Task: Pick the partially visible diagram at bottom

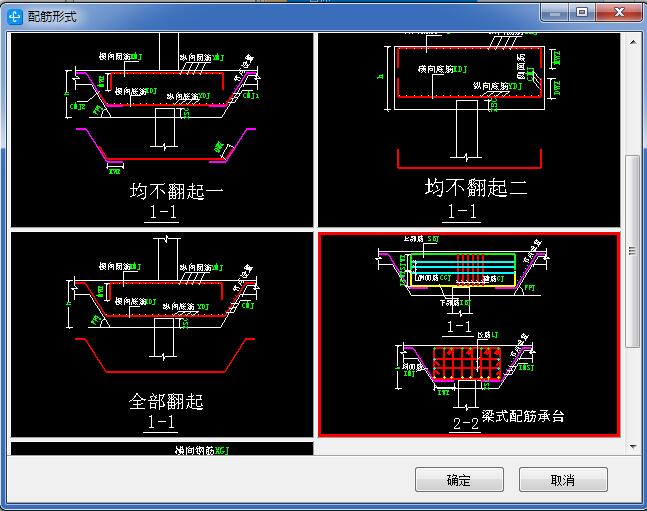Action: [x=161, y=449]
